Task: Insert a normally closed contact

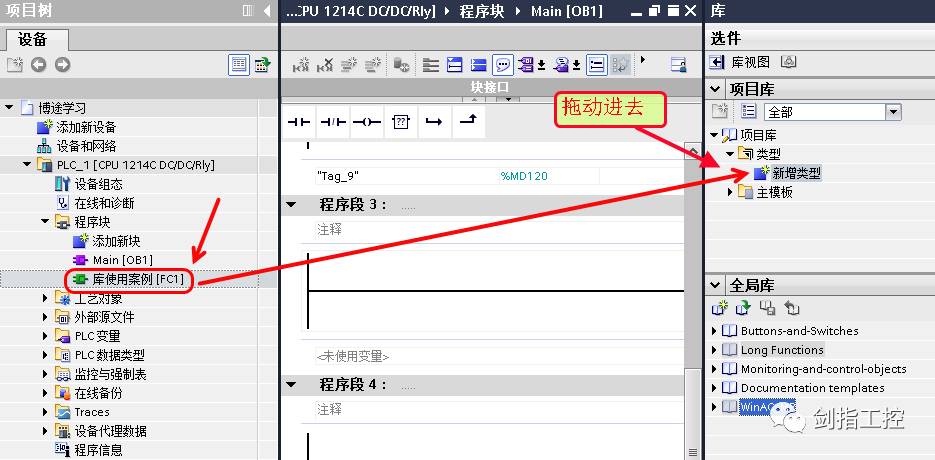Action: click(x=333, y=122)
